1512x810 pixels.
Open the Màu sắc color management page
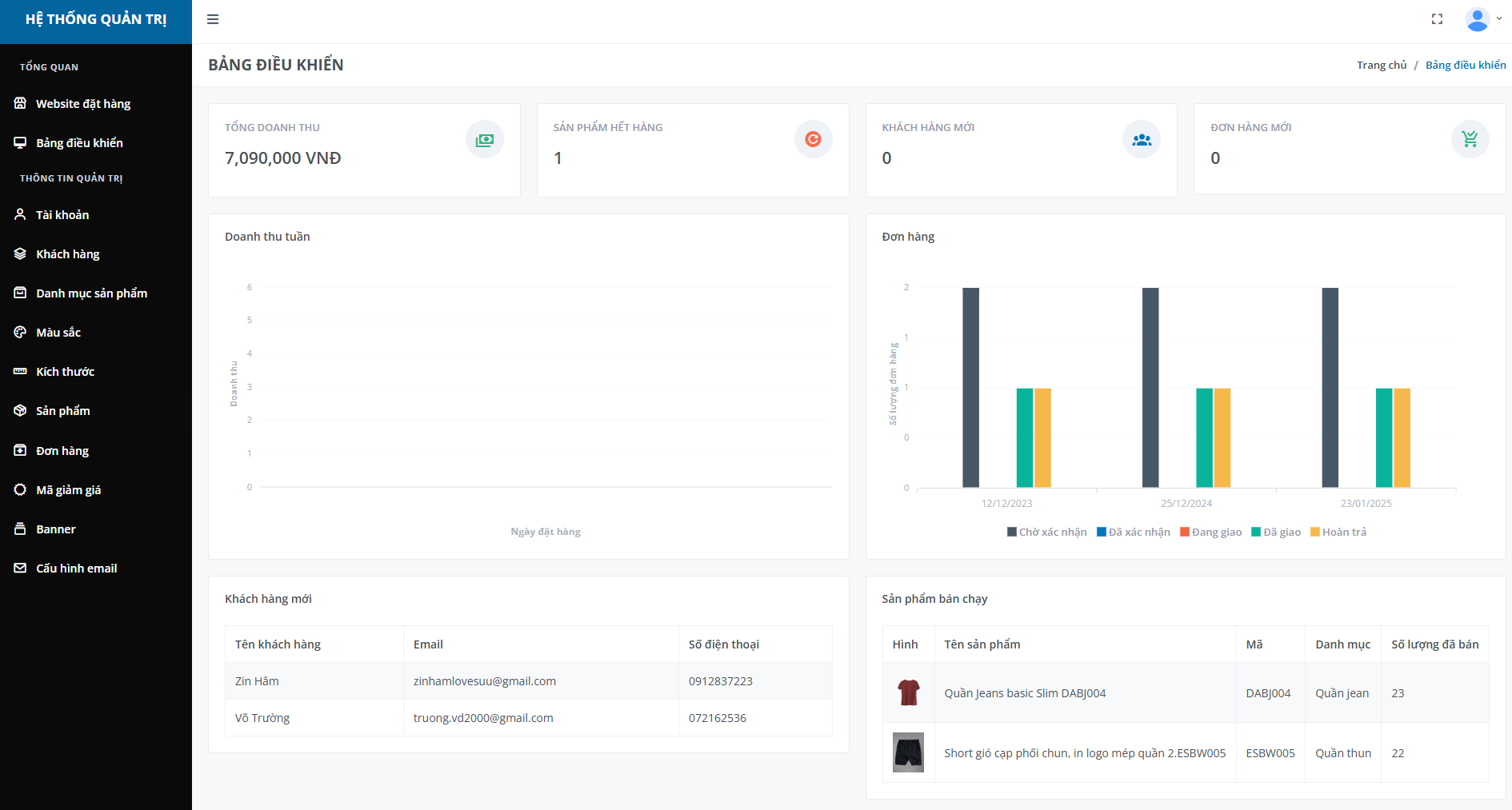(x=58, y=333)
